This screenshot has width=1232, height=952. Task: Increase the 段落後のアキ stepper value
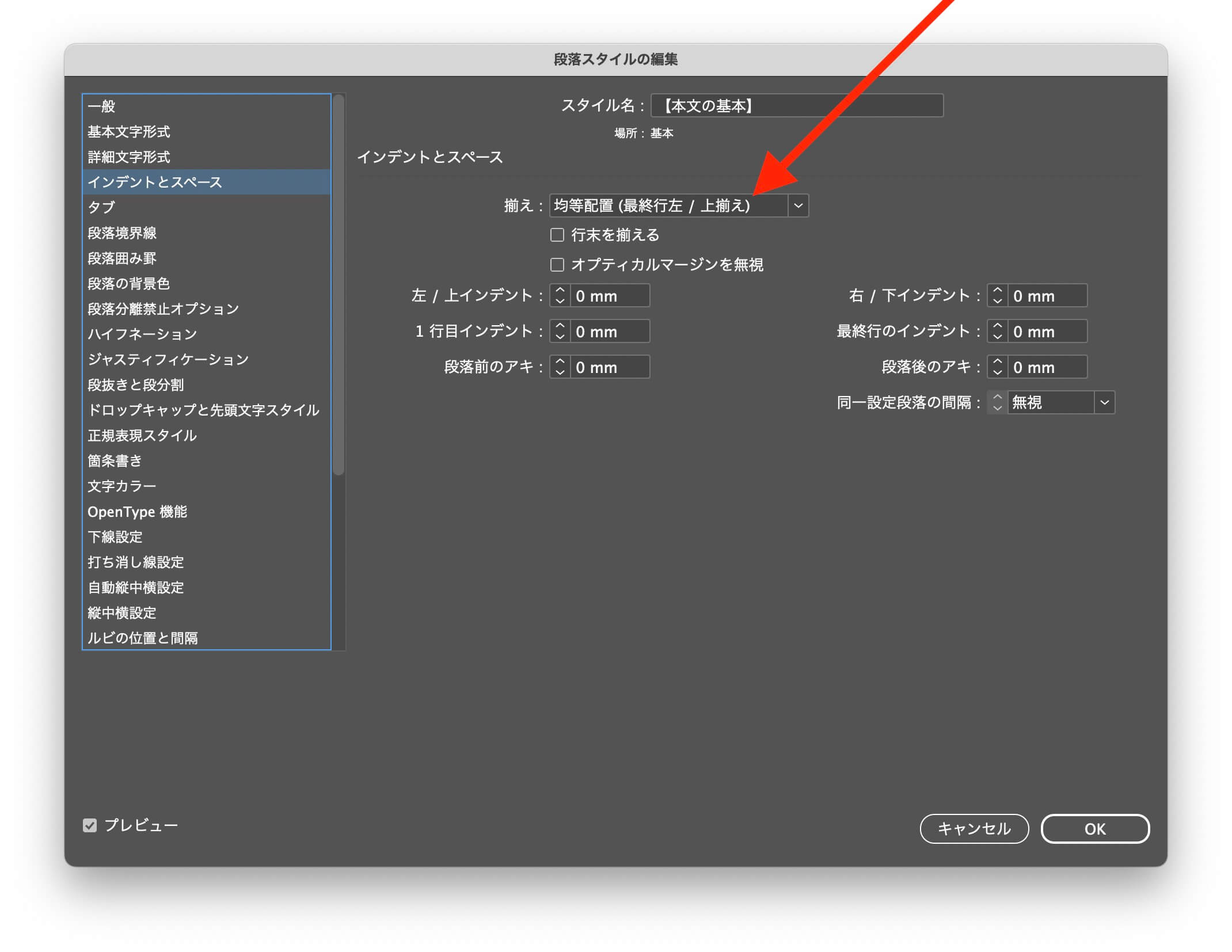(x=997, y=361)
